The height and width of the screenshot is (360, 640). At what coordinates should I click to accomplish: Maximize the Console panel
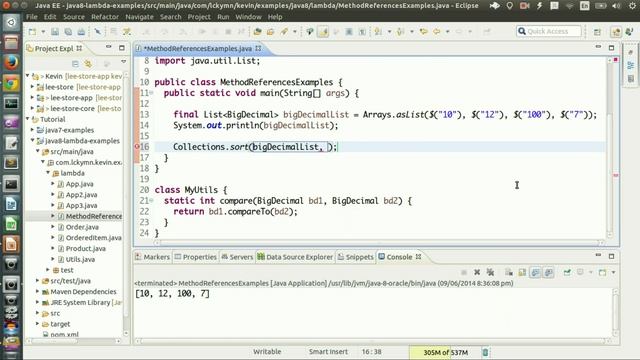pyautogui.click(x=611, y=256)
